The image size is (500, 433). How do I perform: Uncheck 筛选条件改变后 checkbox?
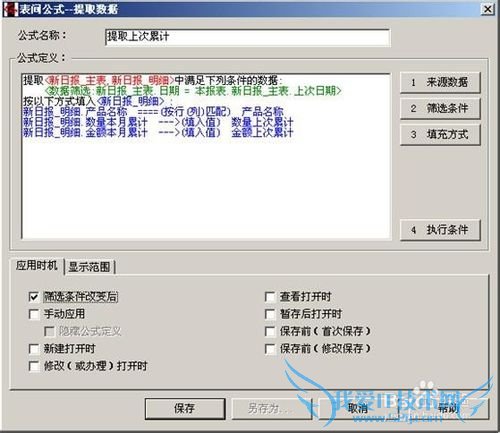coord(34,297)
